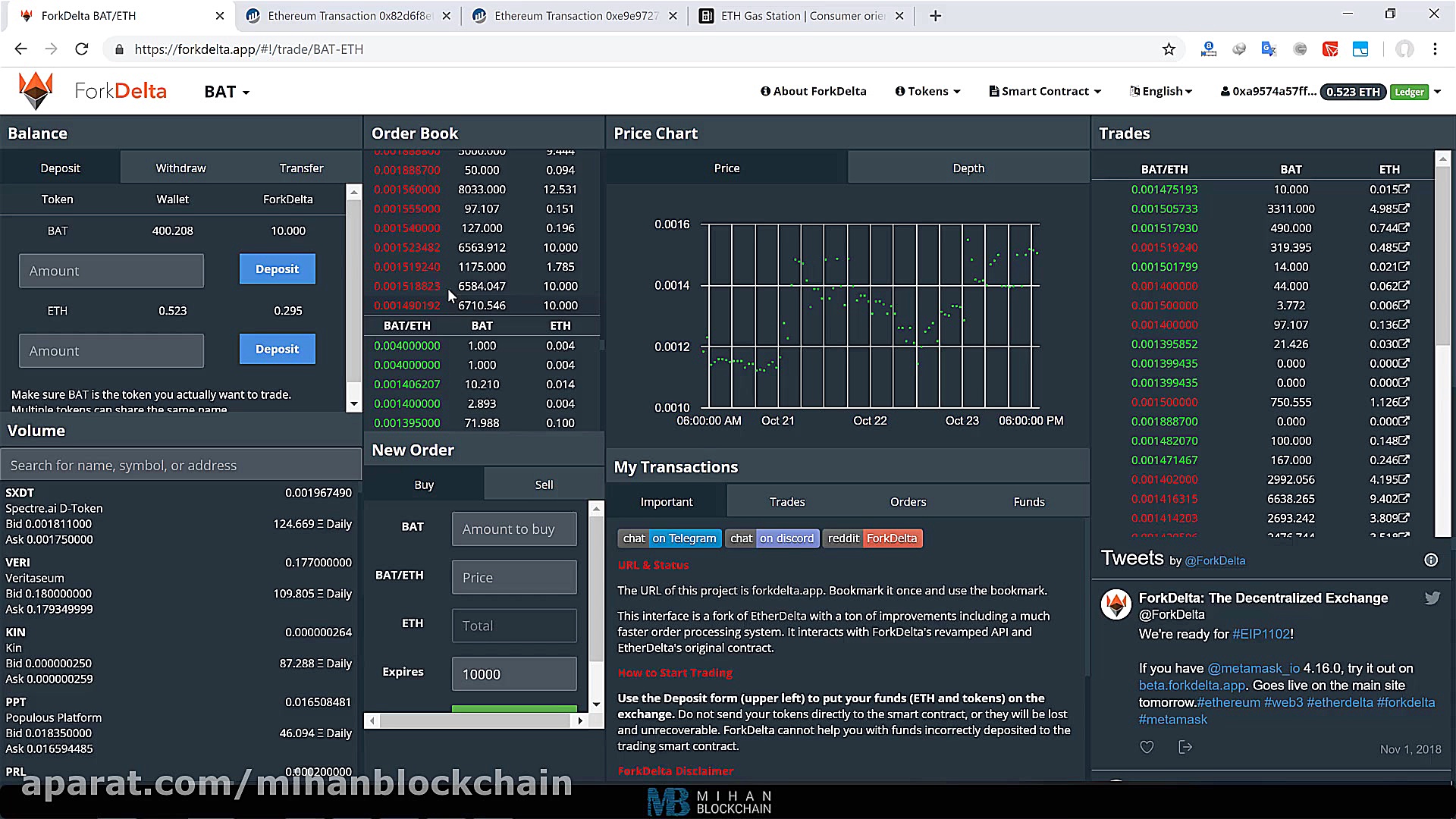Open external link icon for trade 0.001482070
Screen dimensions: 1456x819
click(1404, 440)
